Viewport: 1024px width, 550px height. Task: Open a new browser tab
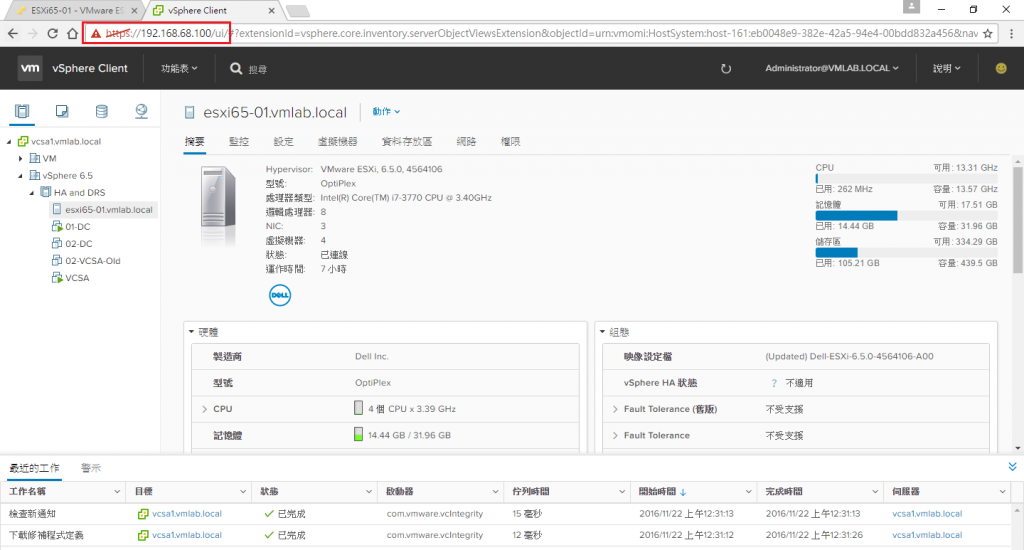coord(298,10)
